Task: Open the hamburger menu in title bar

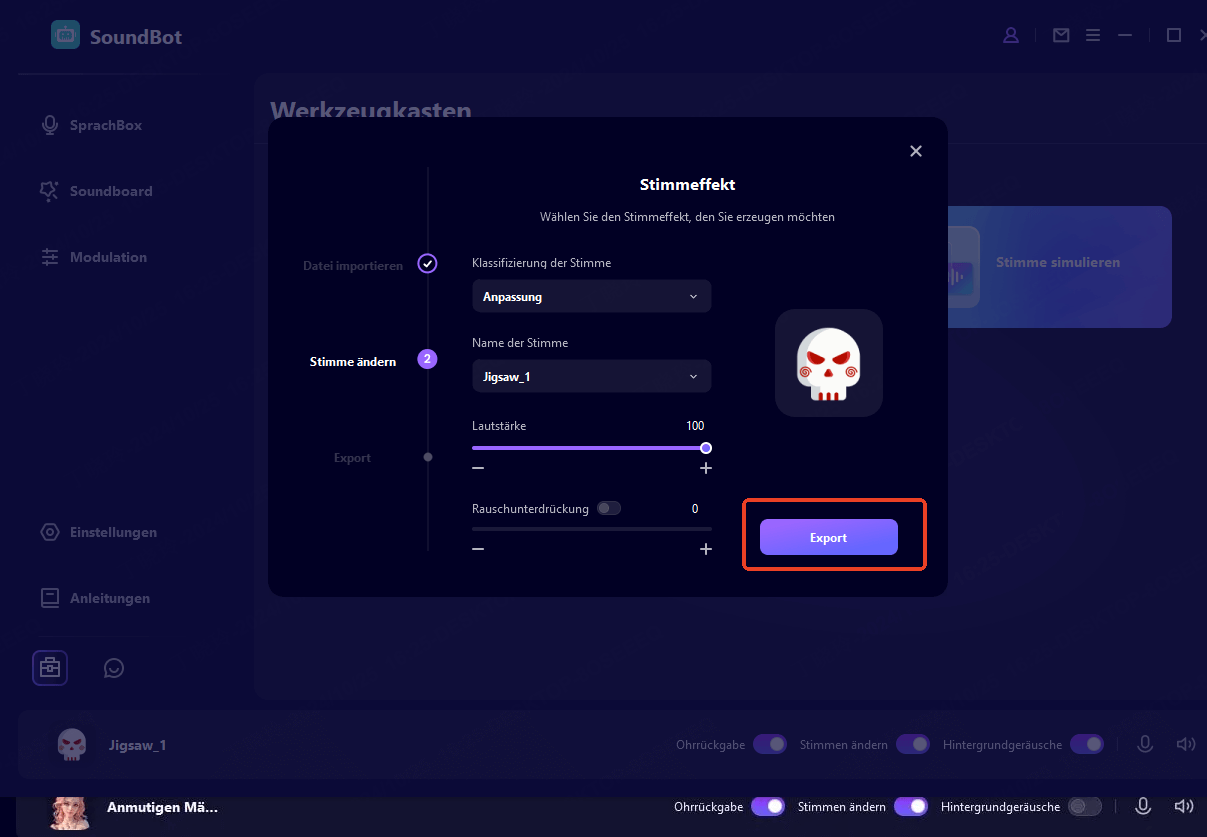Action: point(1093,35)
